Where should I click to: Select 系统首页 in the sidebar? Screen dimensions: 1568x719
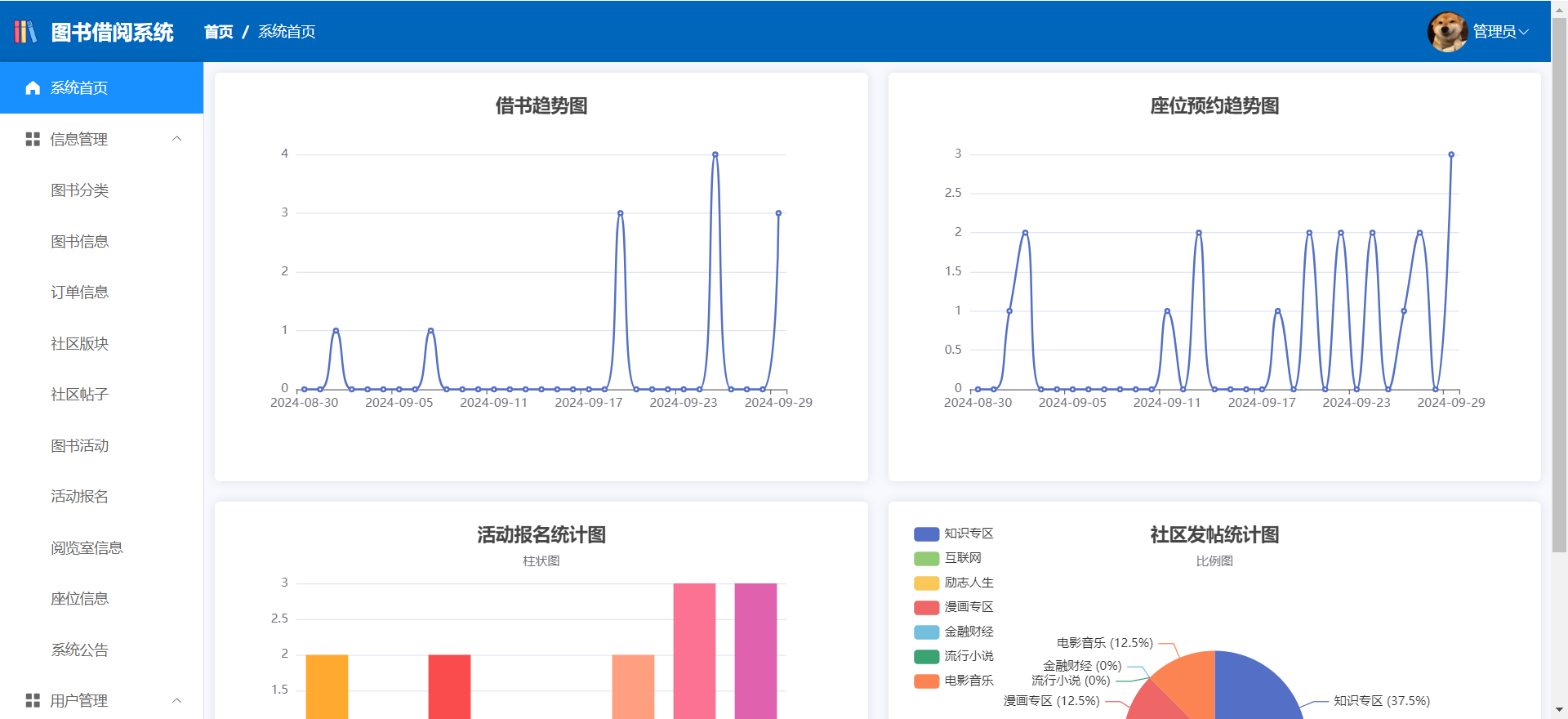[x=101, y=88]
